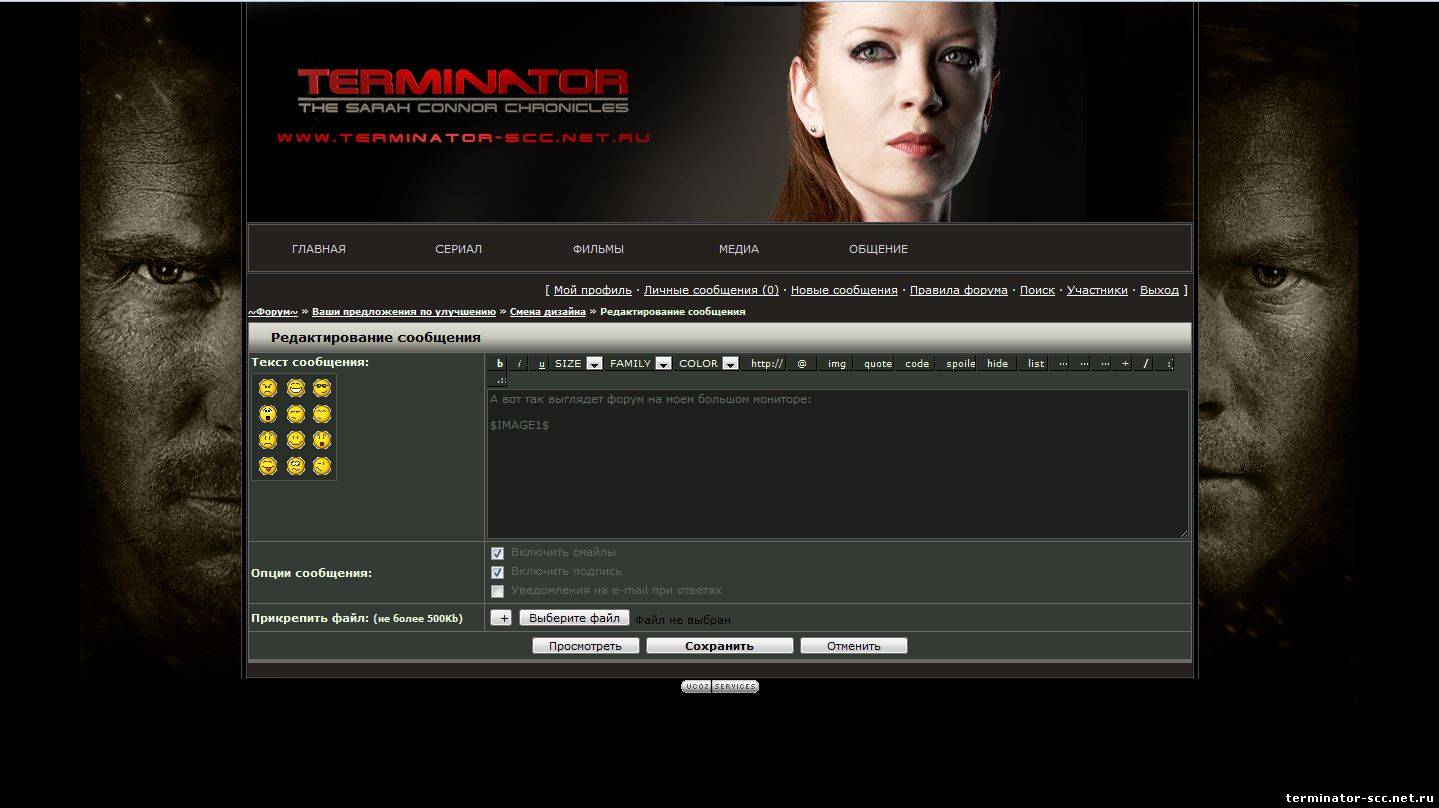The width and height of the screenshot is (1439, 808).
Task: Save the message with "Сохранить"
Action: [719, 646]
